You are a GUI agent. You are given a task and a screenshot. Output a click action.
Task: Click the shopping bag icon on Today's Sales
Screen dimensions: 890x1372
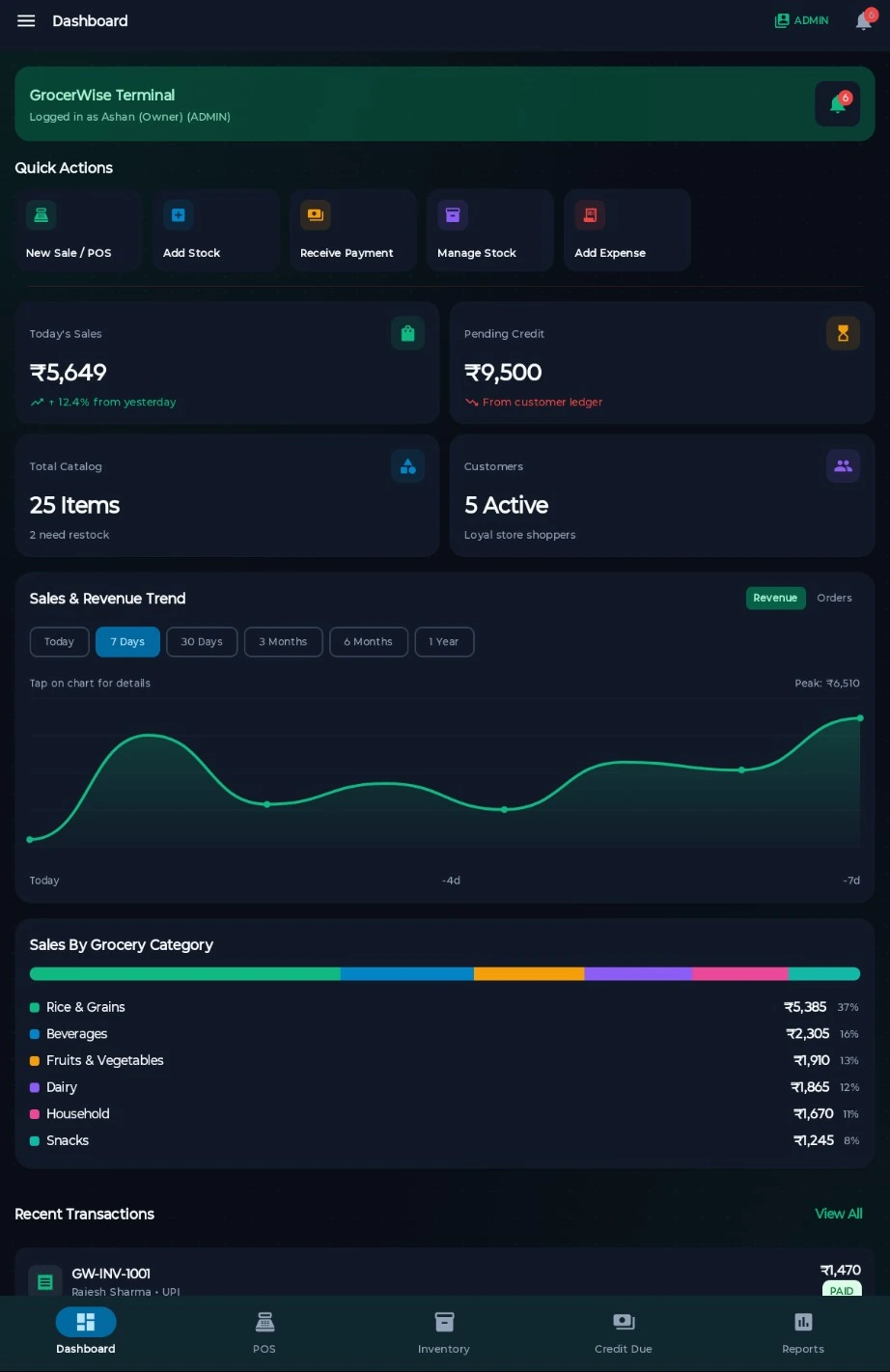pyautogui.click(x=407, y=333)
